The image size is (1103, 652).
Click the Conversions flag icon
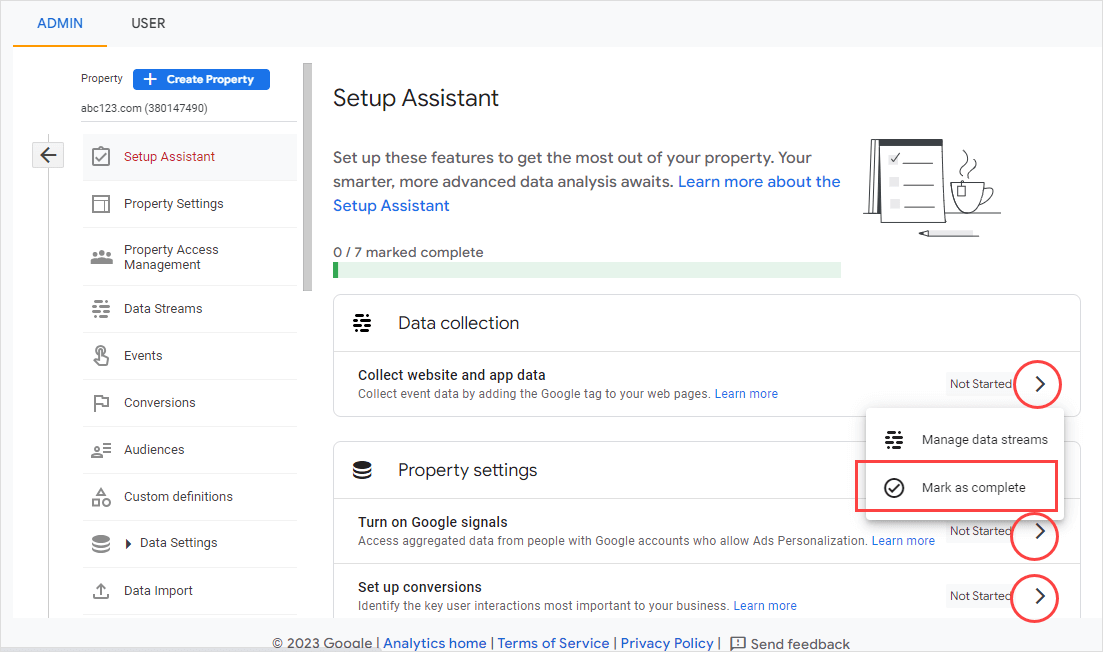101,403
